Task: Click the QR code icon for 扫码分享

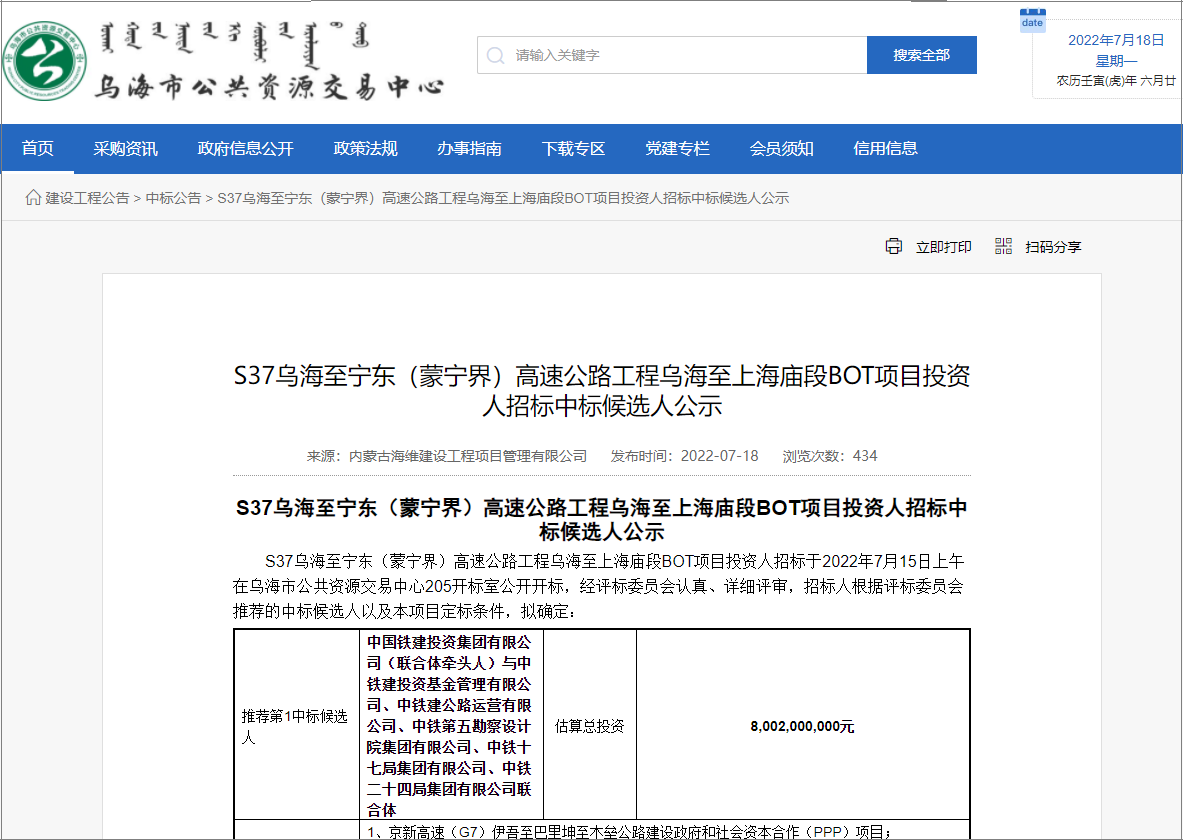Action: pos(1004,247)
